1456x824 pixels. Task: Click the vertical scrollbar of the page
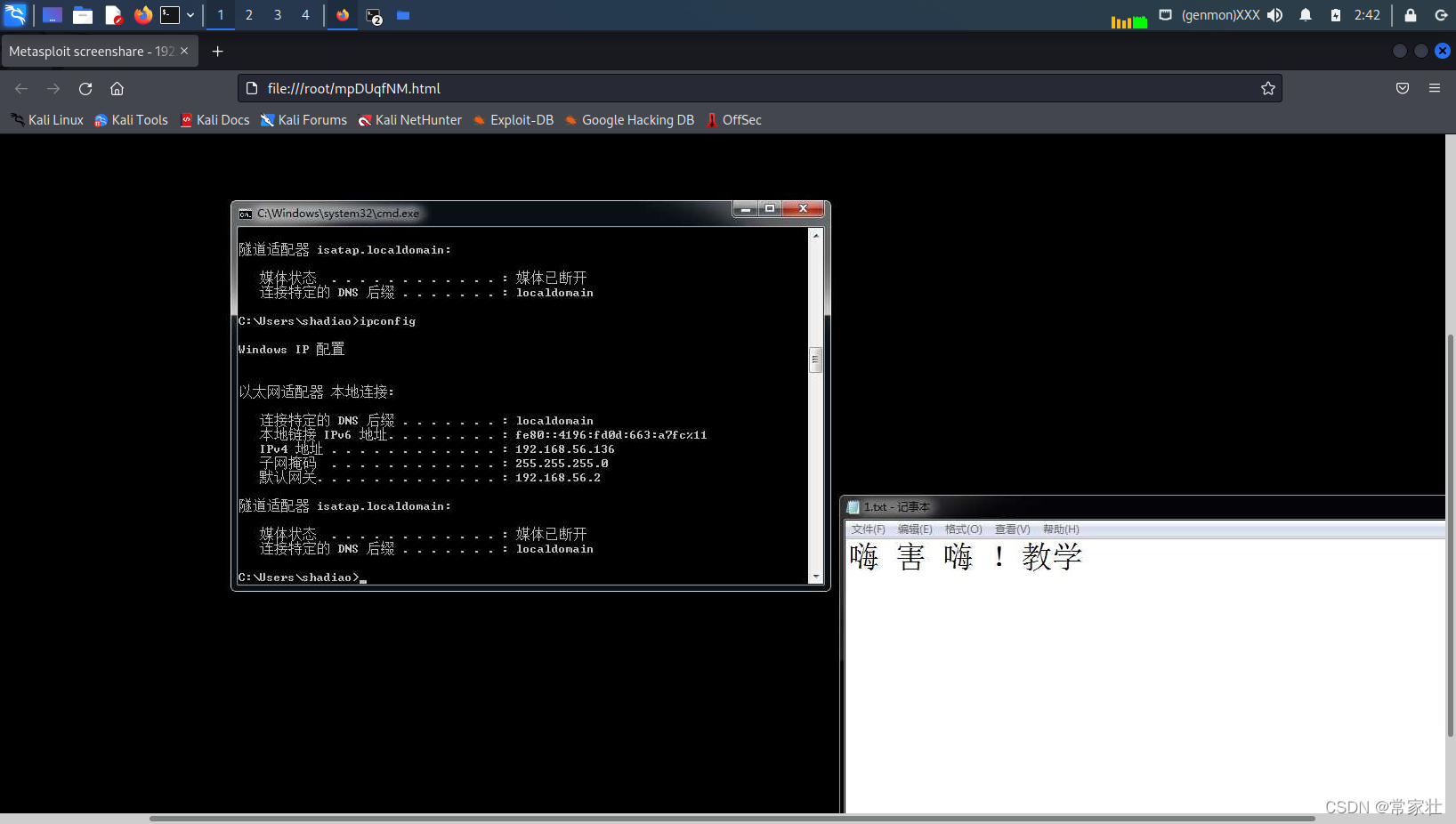point(1451,536)
